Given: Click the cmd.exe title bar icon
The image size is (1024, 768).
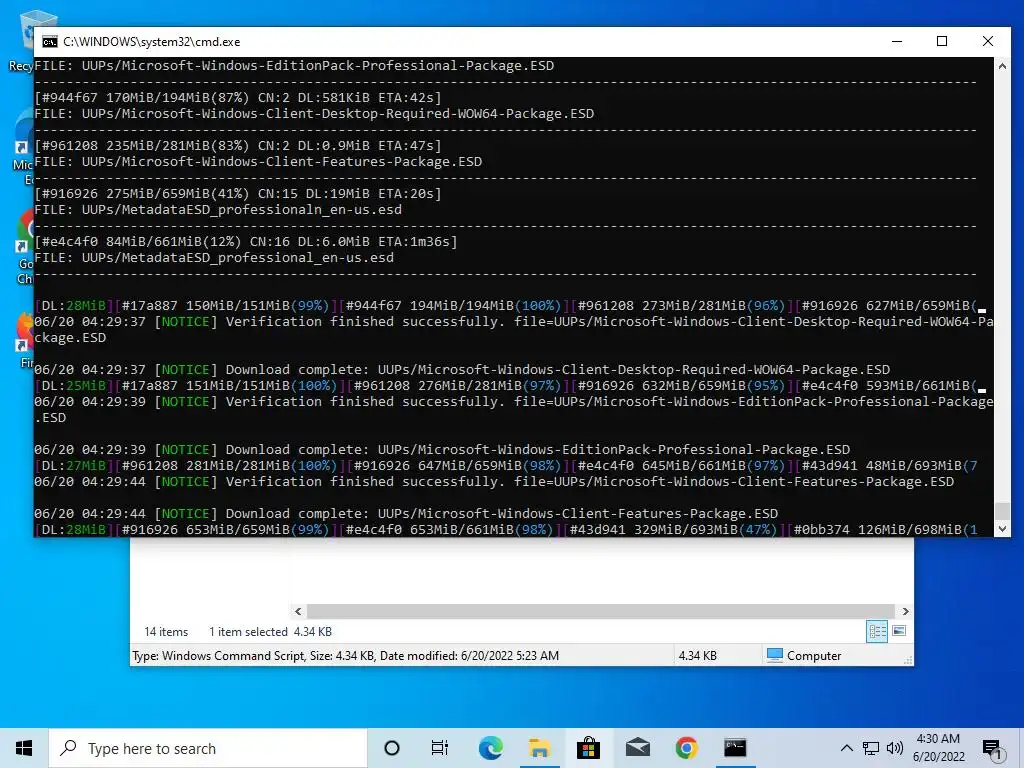Looking at the screenshot, I should 50,42.
